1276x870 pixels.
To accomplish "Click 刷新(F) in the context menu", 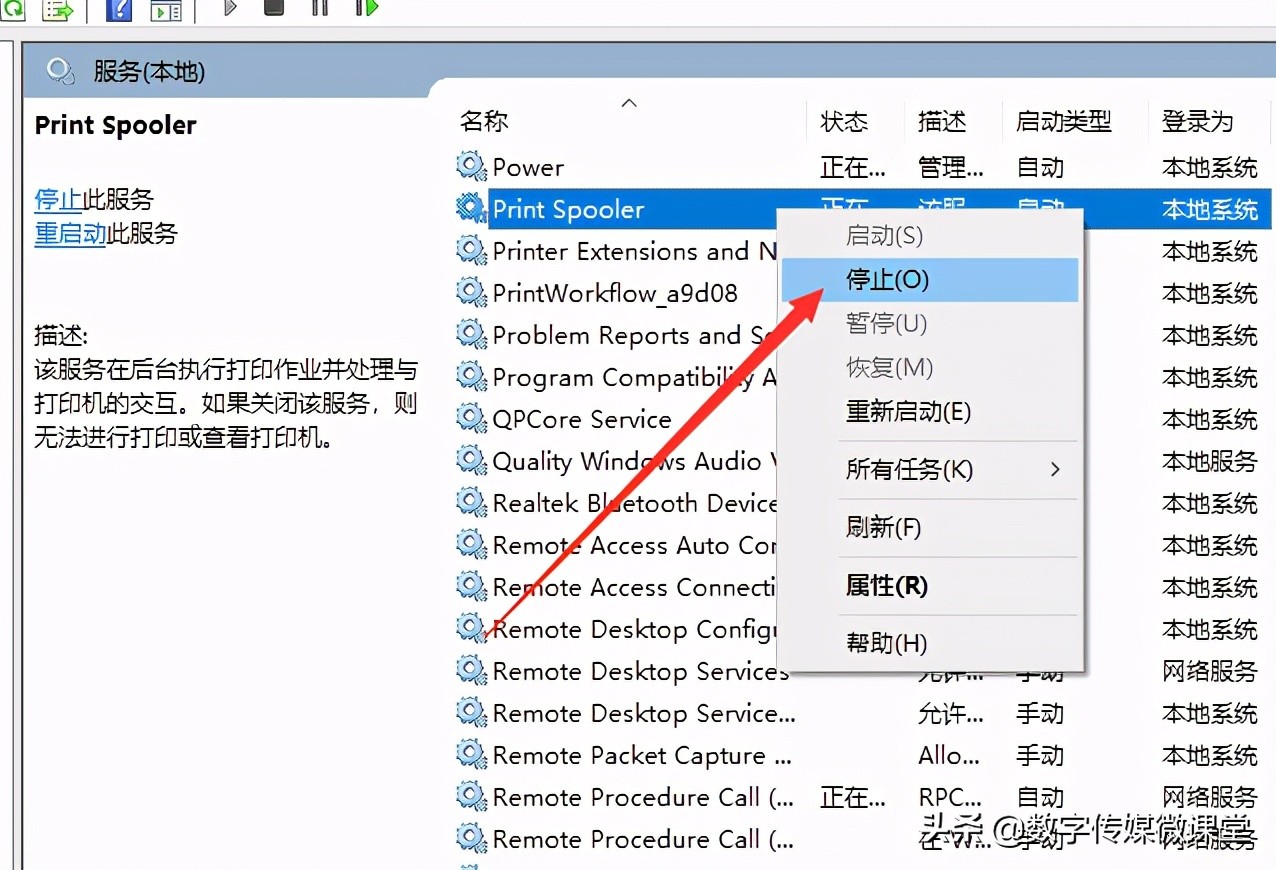I will tap(884, 527).
